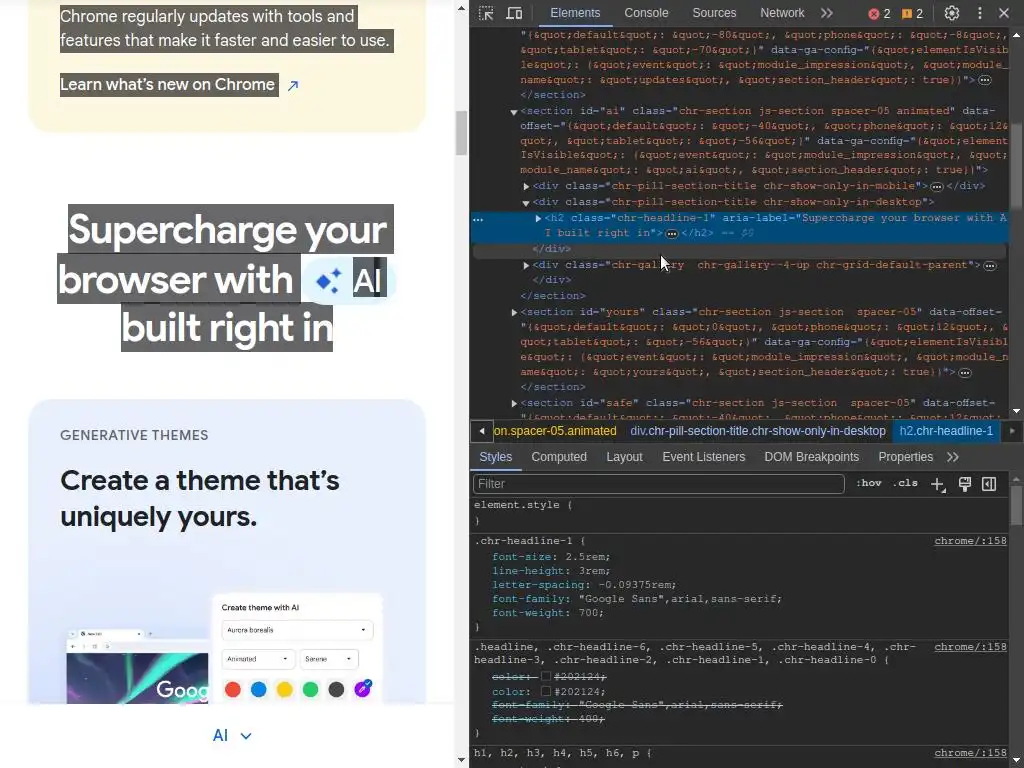Switch to the Elements tab
1024x768 pixels.
click(x=575, y=13)
